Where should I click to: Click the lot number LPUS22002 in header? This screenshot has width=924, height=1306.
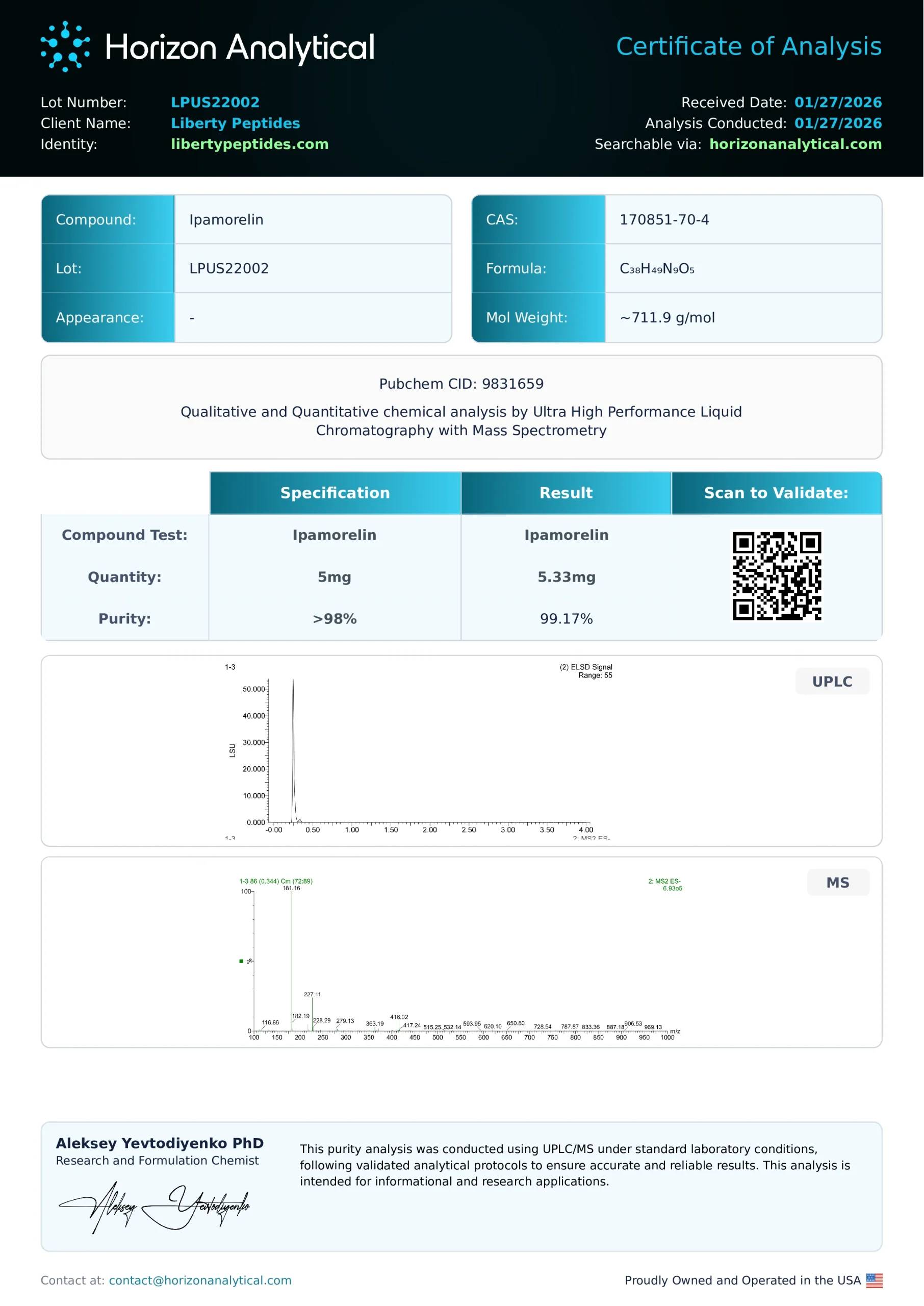click(215, 103)
